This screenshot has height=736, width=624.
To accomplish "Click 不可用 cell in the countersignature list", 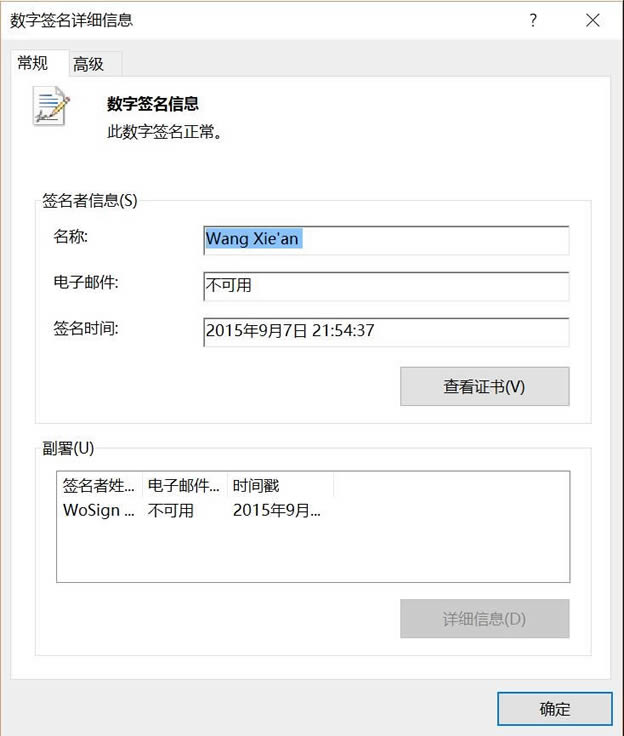I will coord(171,510).
